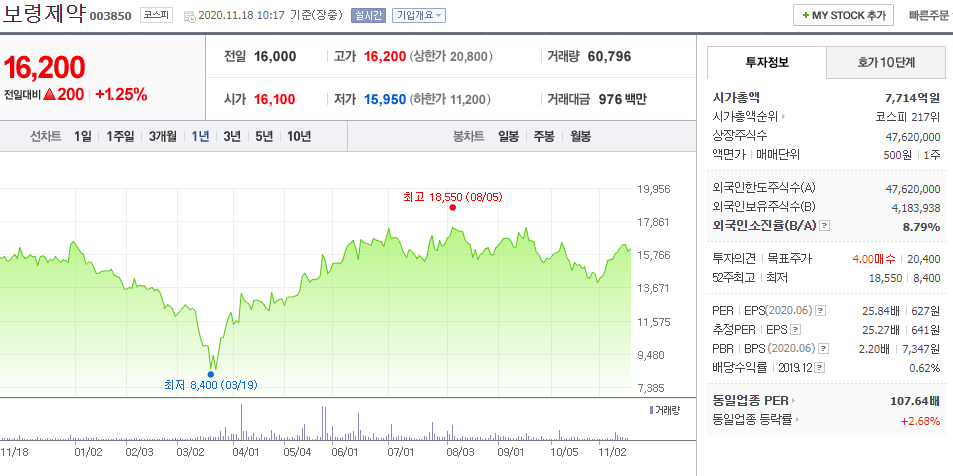Click the 목표주가 20,400 value
This screenshot has width=953, height=476.
pos(924,259)
